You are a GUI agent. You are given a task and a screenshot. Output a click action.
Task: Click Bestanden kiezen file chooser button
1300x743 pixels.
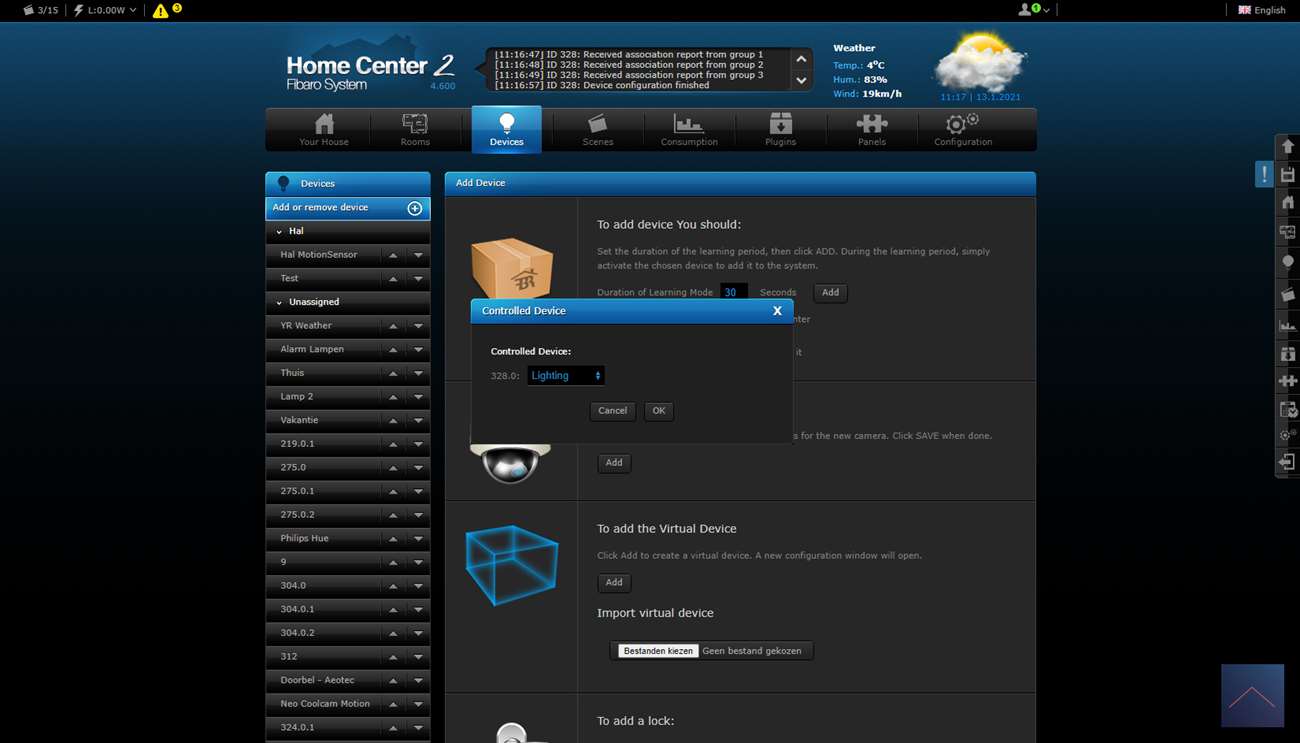coord(658,651)
